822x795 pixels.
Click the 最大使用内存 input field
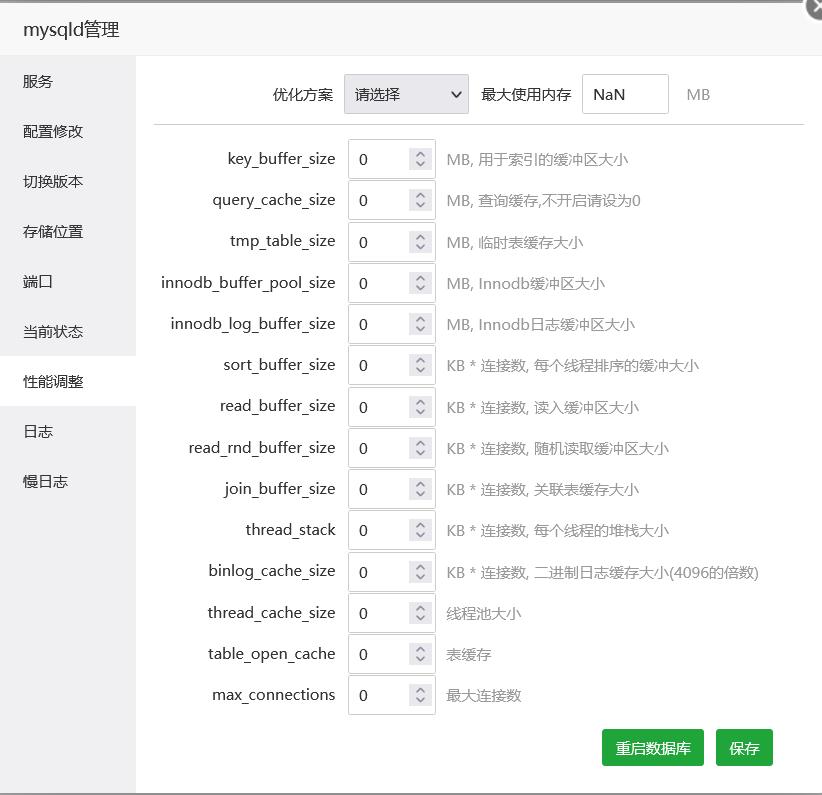point(625,94)
